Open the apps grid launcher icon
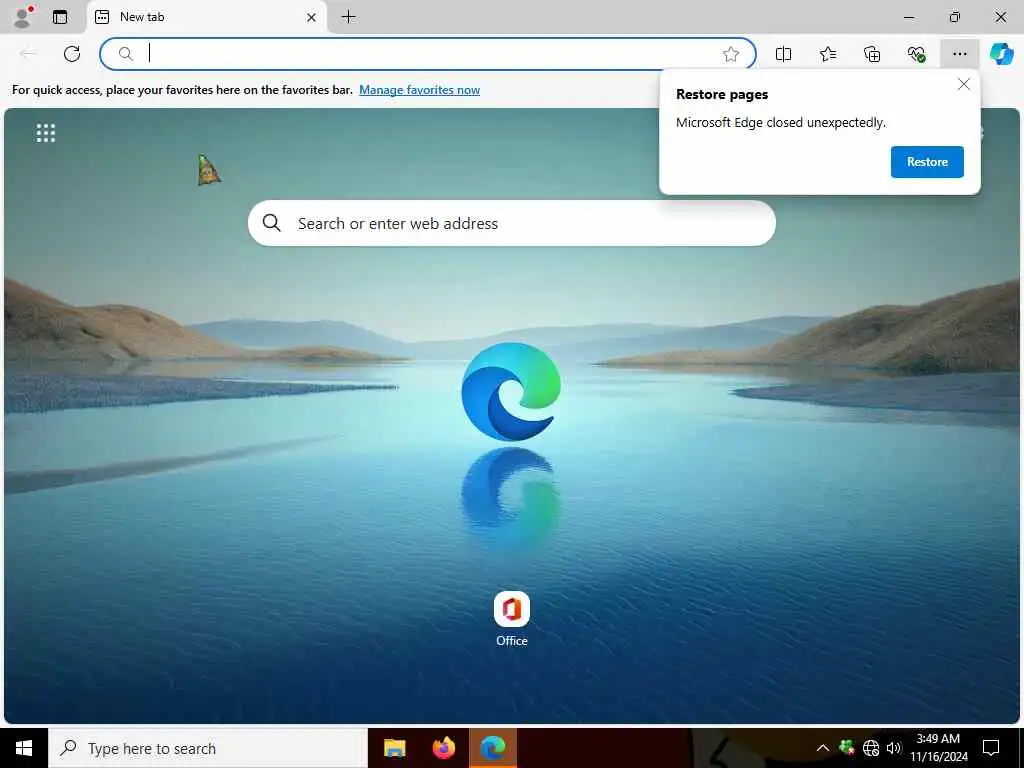This screenshot has height=768, width=1024. click(46, 133)
